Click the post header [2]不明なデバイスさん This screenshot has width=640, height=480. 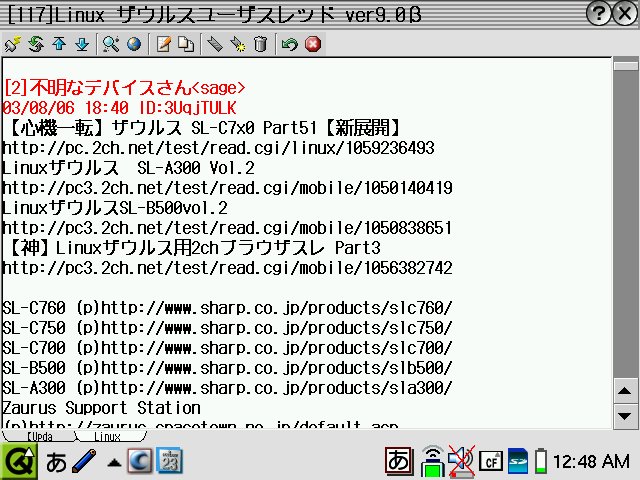pos(97,87)
